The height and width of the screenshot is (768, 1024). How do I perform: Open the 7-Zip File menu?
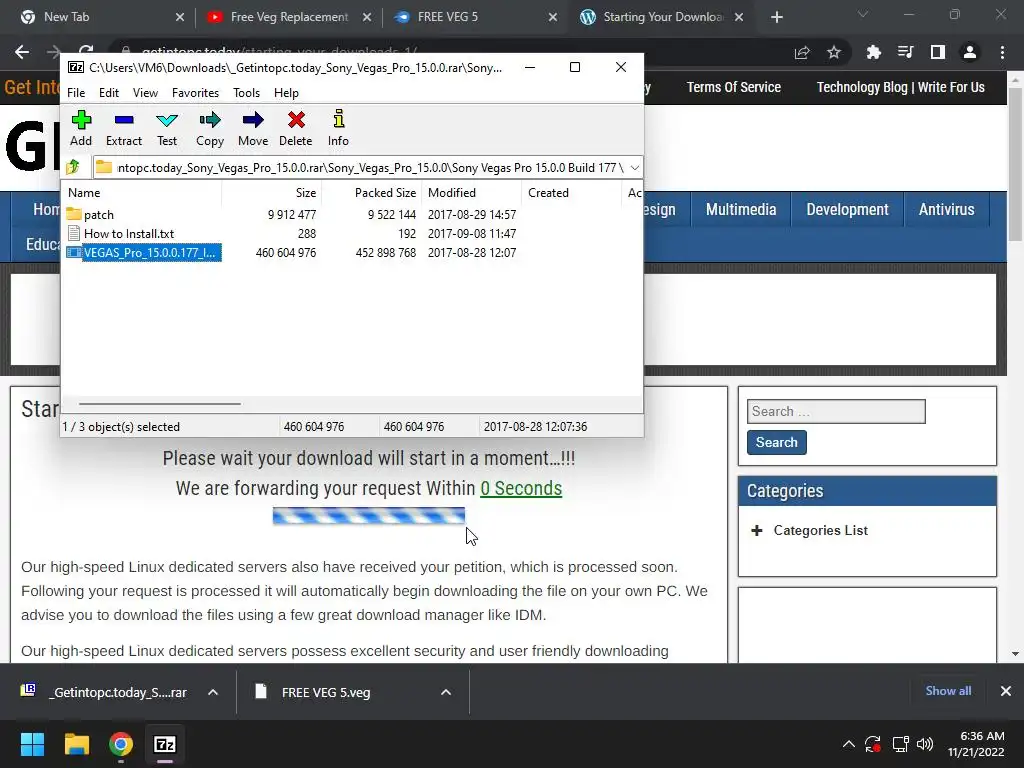click(76, 93)
